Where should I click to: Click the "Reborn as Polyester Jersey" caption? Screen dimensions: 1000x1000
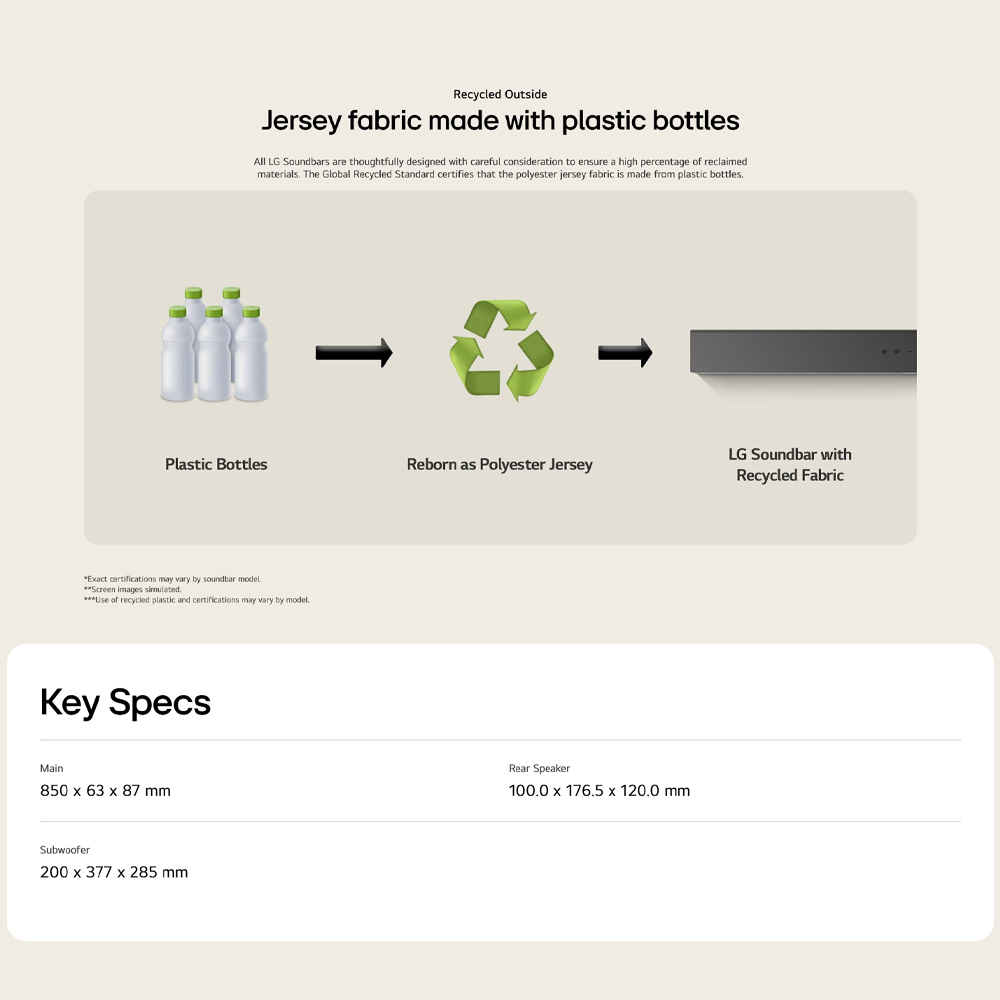[500, 464]
